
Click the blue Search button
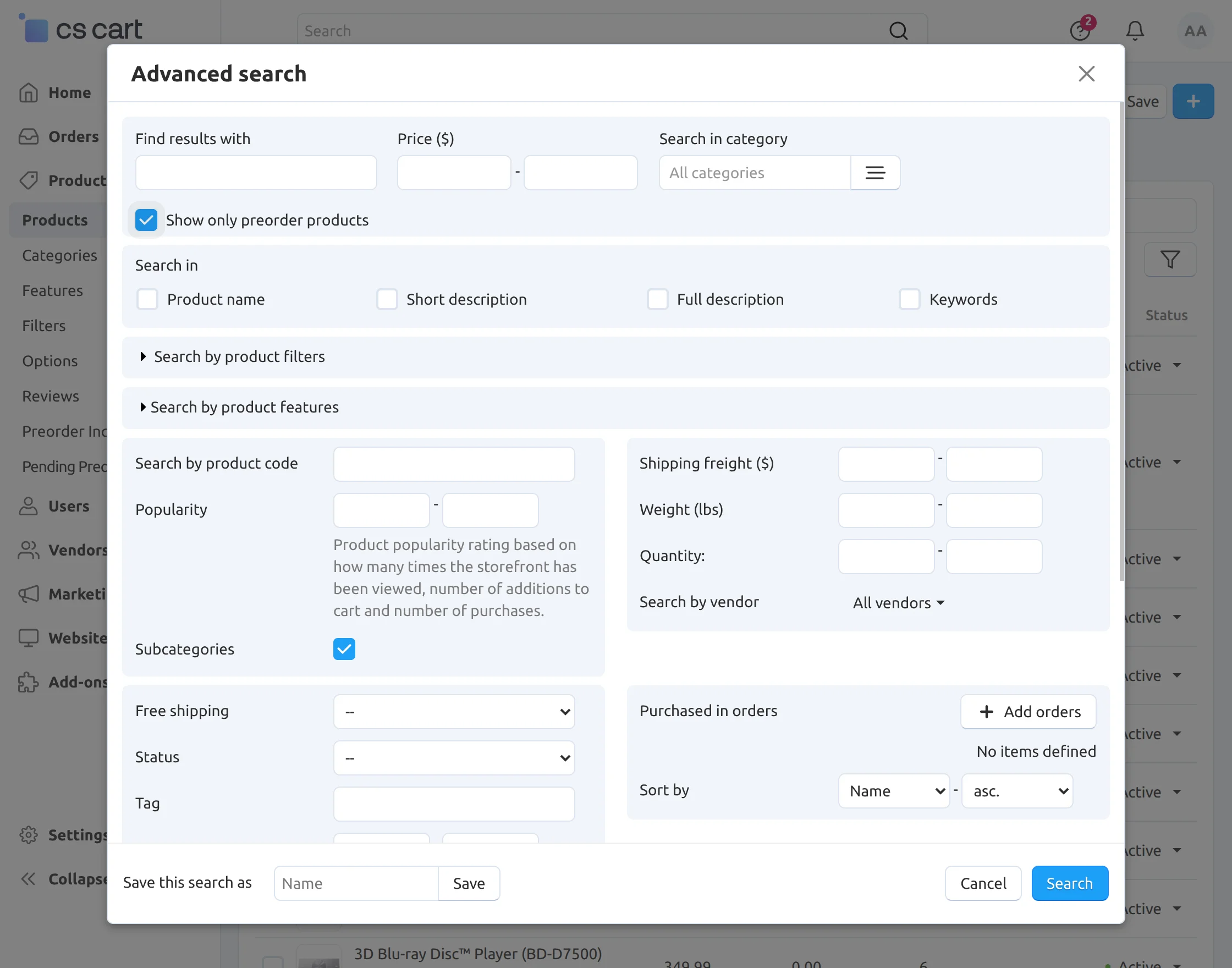coord(1069,883)
